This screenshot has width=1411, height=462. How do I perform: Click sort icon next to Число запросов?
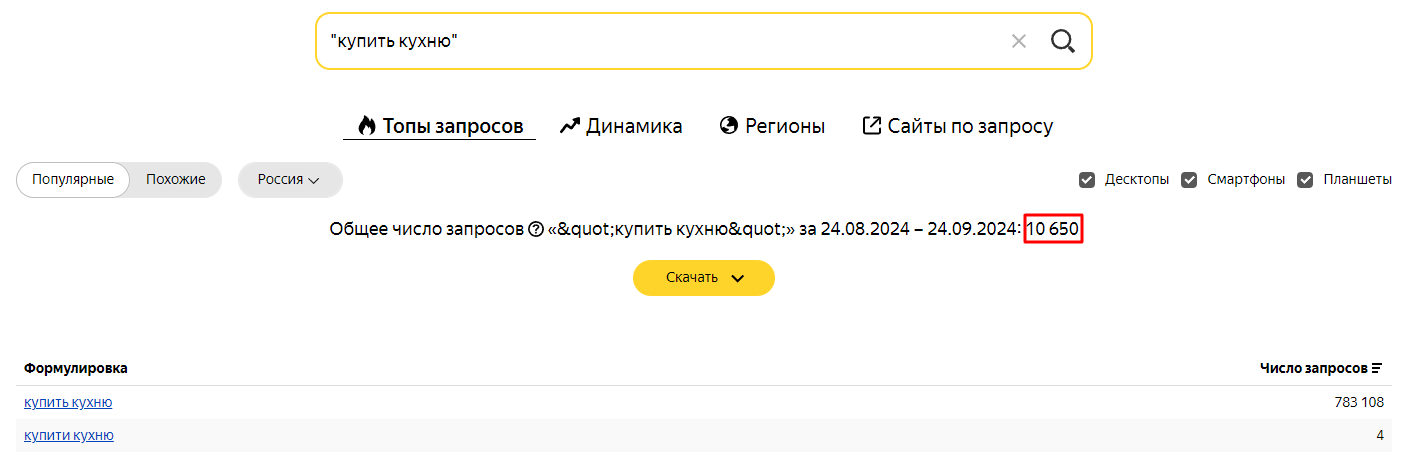point(1377,369)
